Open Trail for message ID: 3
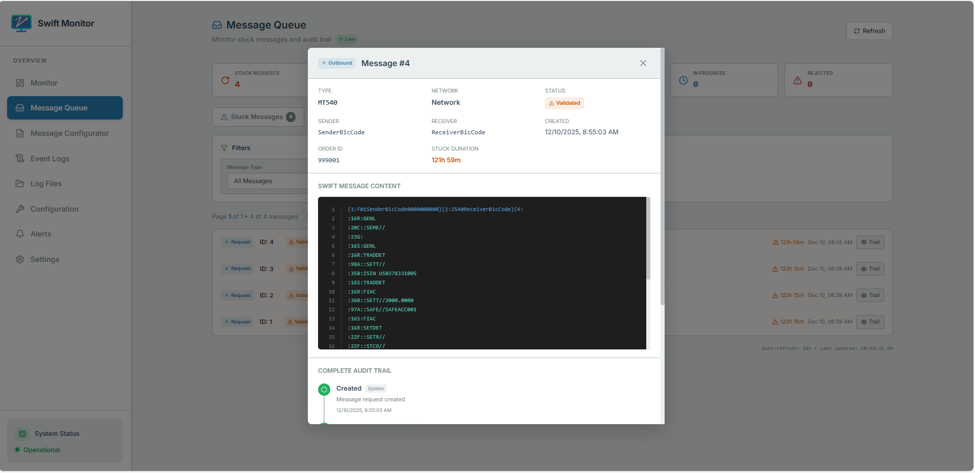975x473 pixels. 869,269
